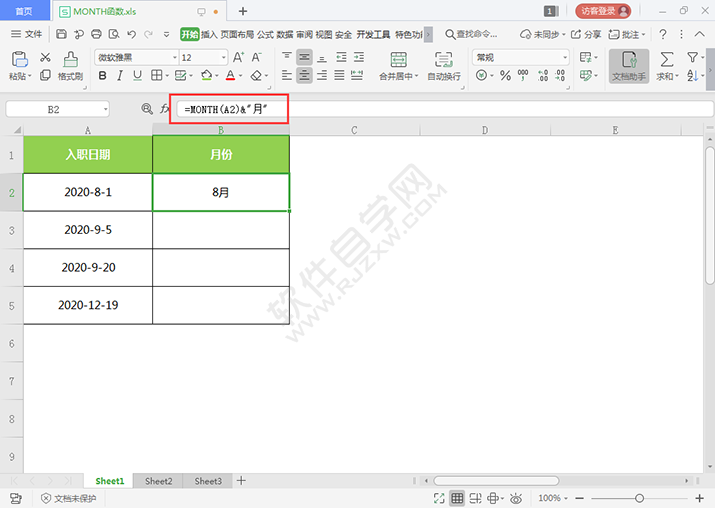Viewport: 715px width, 508px height.
Task: Click the 访客登录 login button
Action: (x=603, y=11)
